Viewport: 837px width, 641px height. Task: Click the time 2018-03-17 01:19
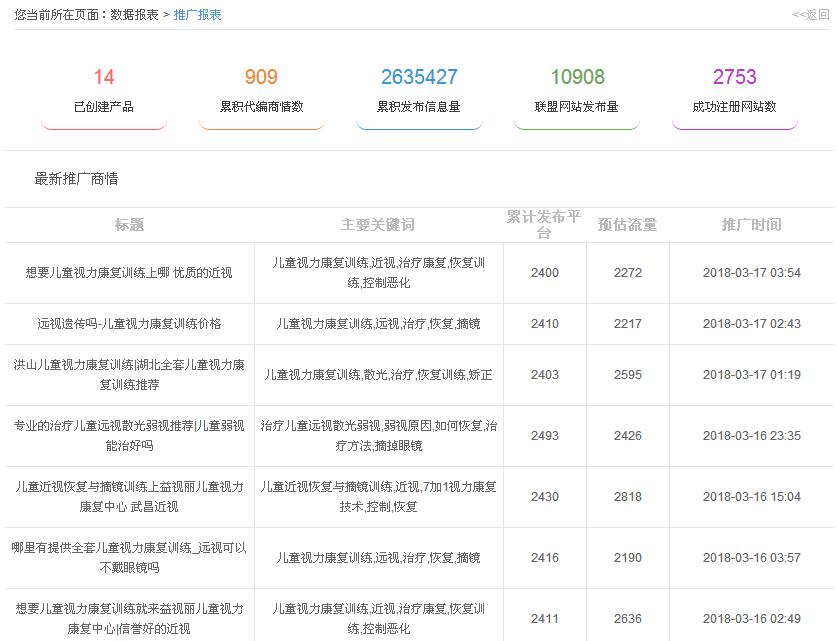[752, 375]
